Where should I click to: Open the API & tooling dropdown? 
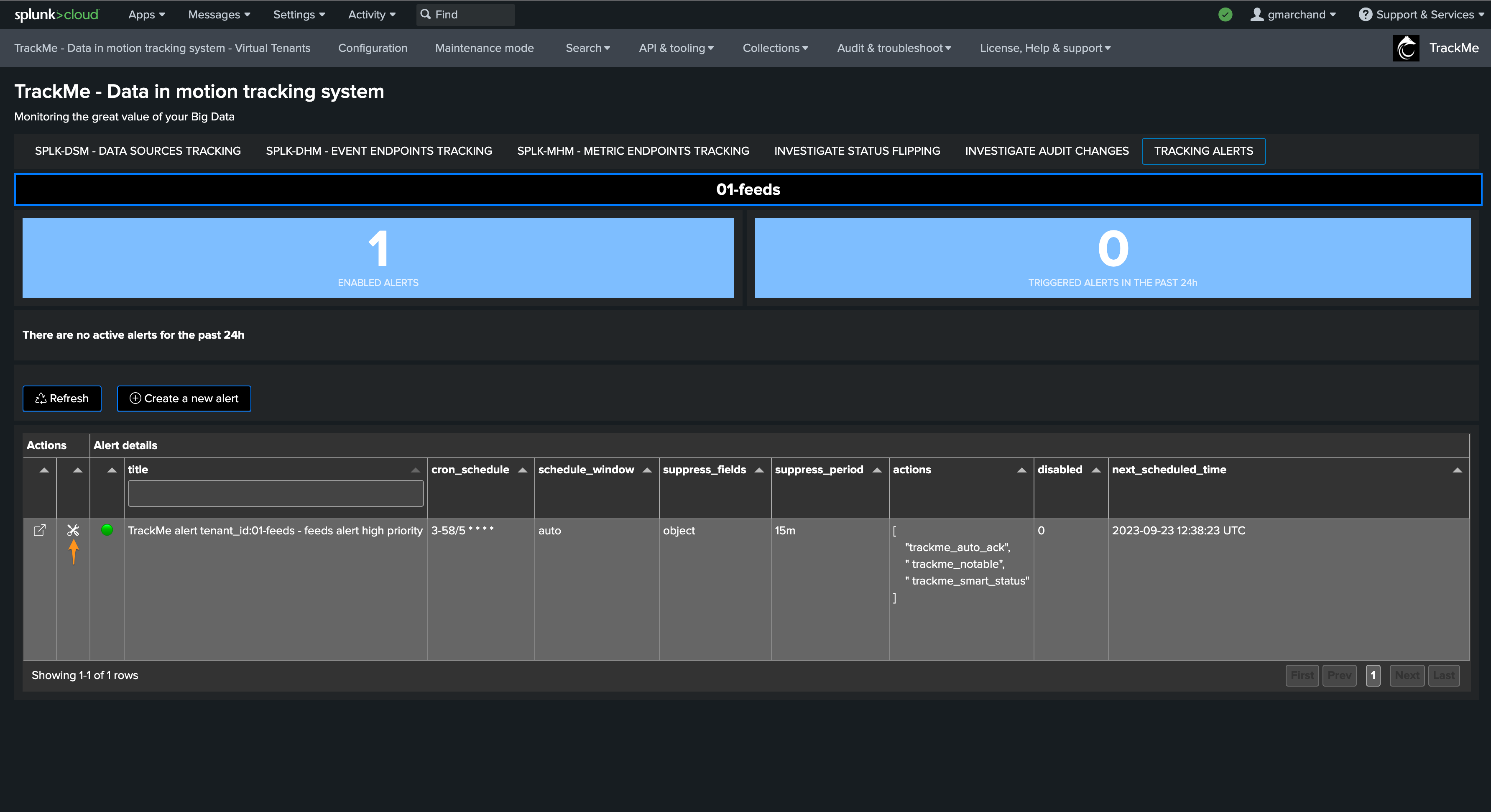point(675,48)
